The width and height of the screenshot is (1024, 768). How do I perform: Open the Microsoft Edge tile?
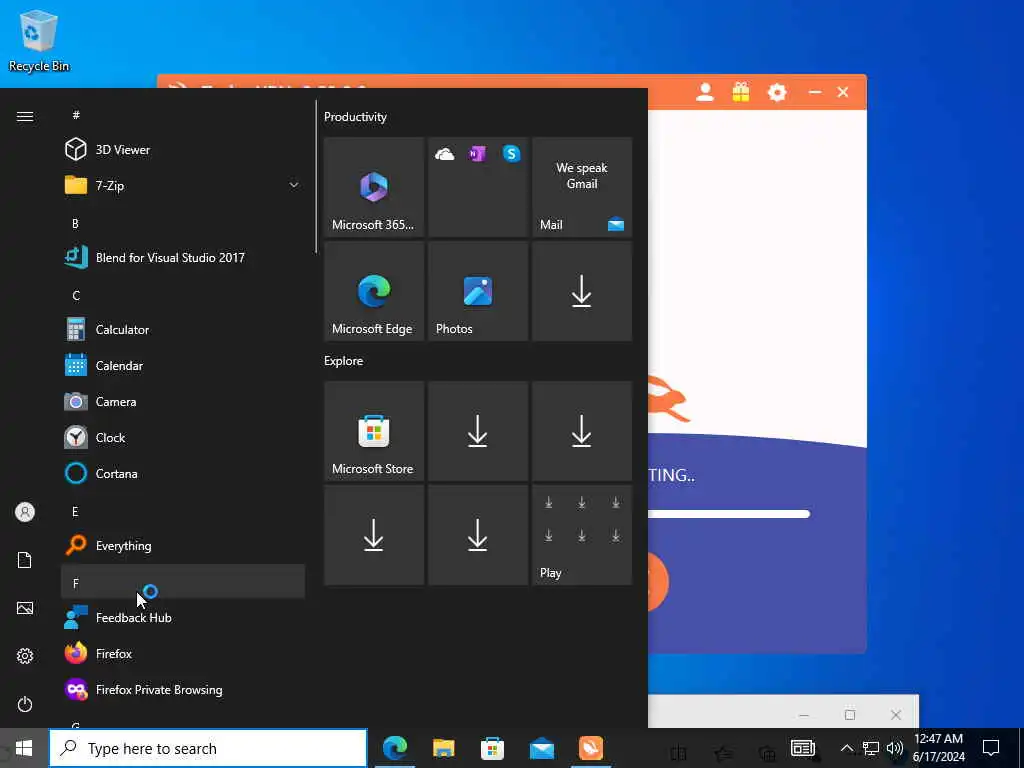point(374,291)
